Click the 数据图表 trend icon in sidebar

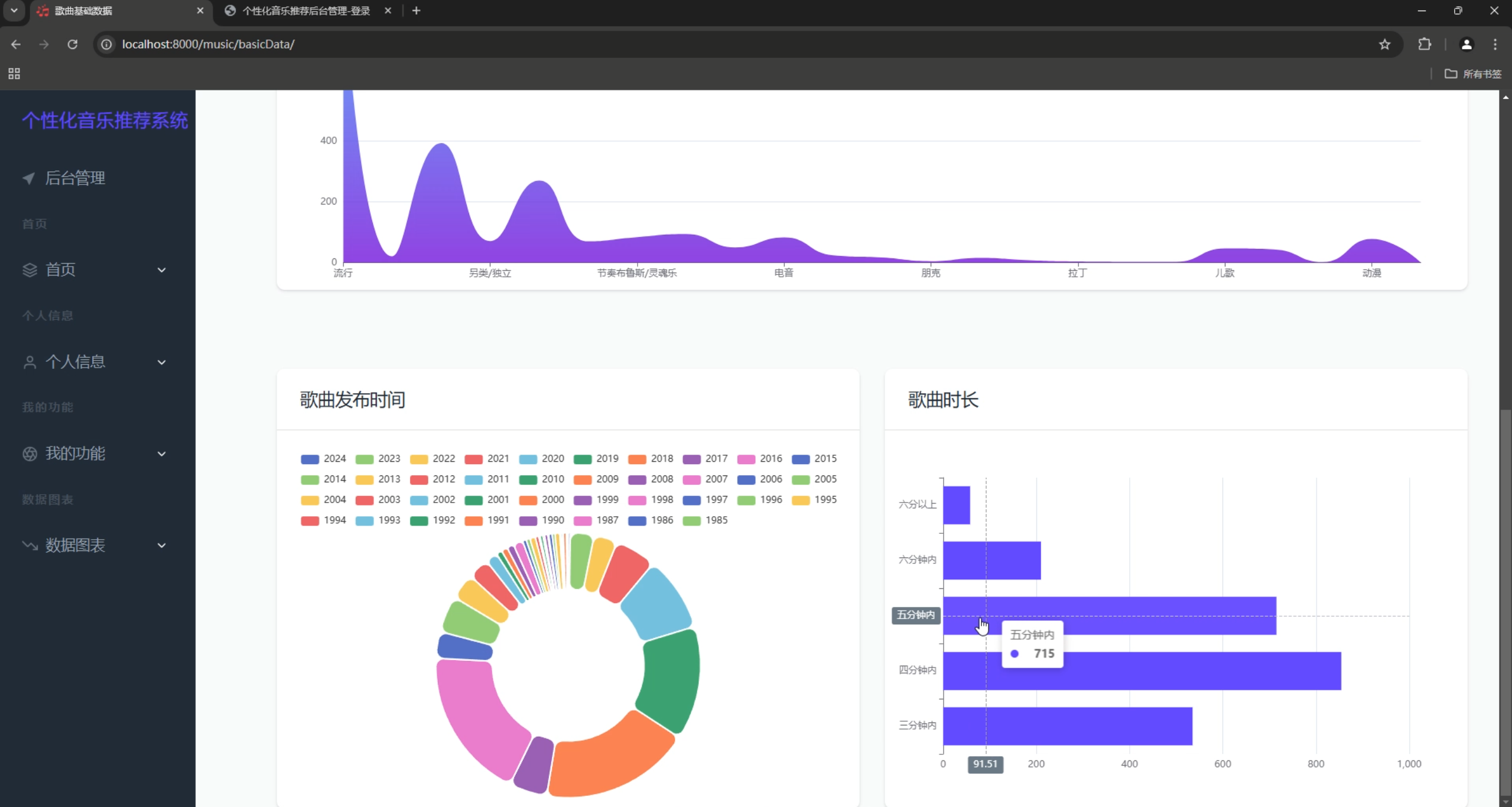coord(30,545)
